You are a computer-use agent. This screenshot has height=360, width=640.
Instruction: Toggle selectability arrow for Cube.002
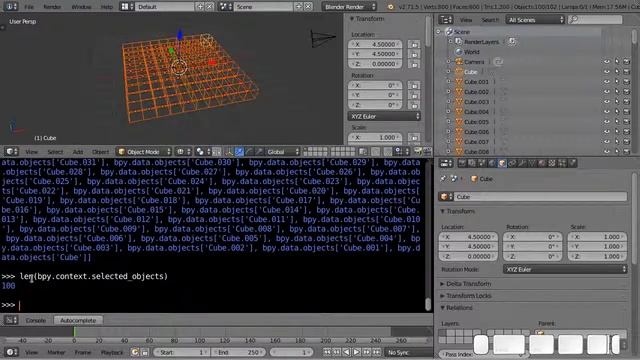click(x=617, y=92)
